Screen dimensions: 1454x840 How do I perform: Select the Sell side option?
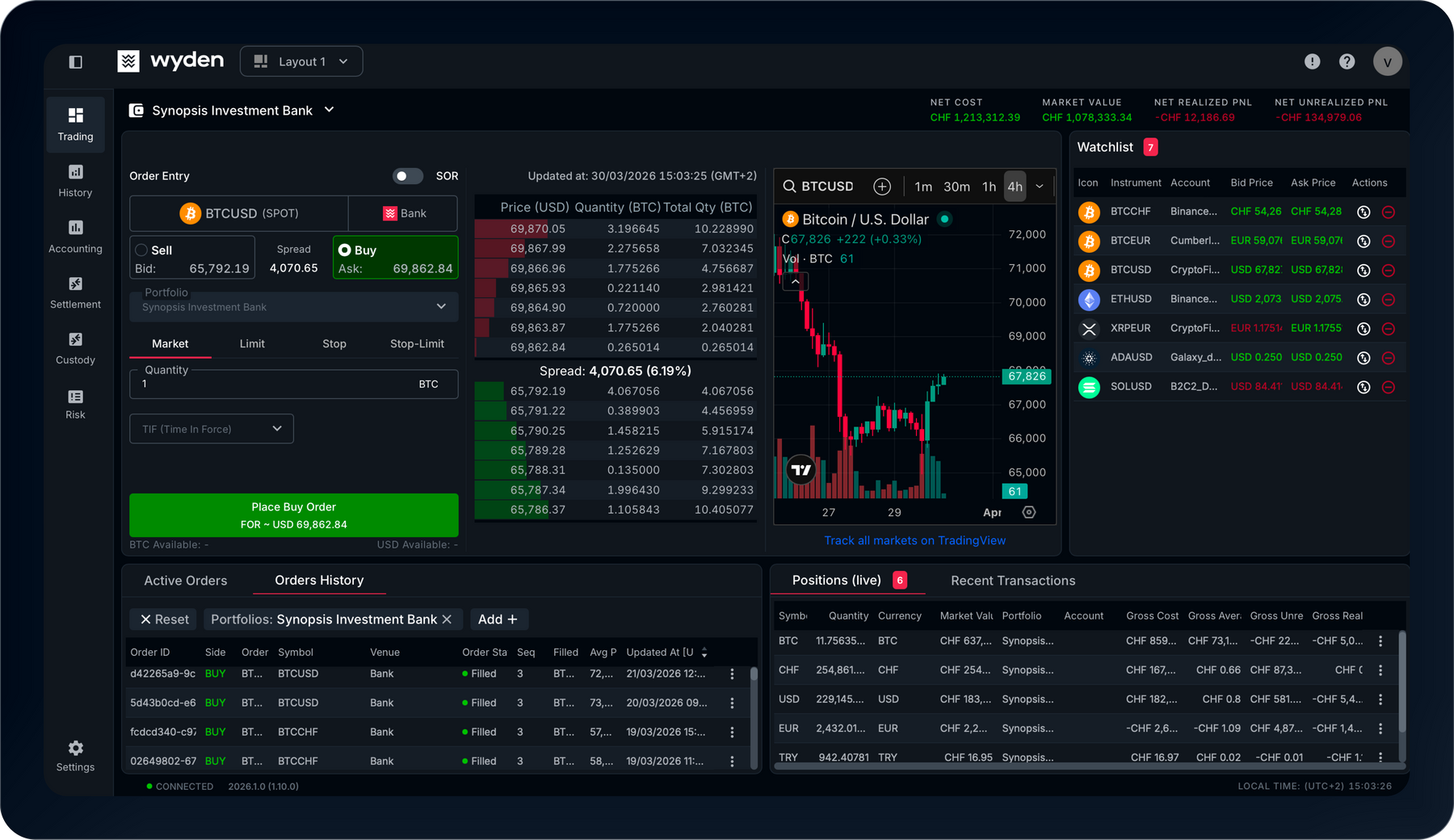pyautogui.click(x=192, y=258)
